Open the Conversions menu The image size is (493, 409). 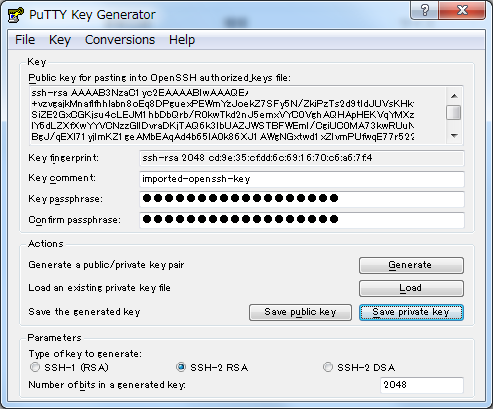point(120,40)
